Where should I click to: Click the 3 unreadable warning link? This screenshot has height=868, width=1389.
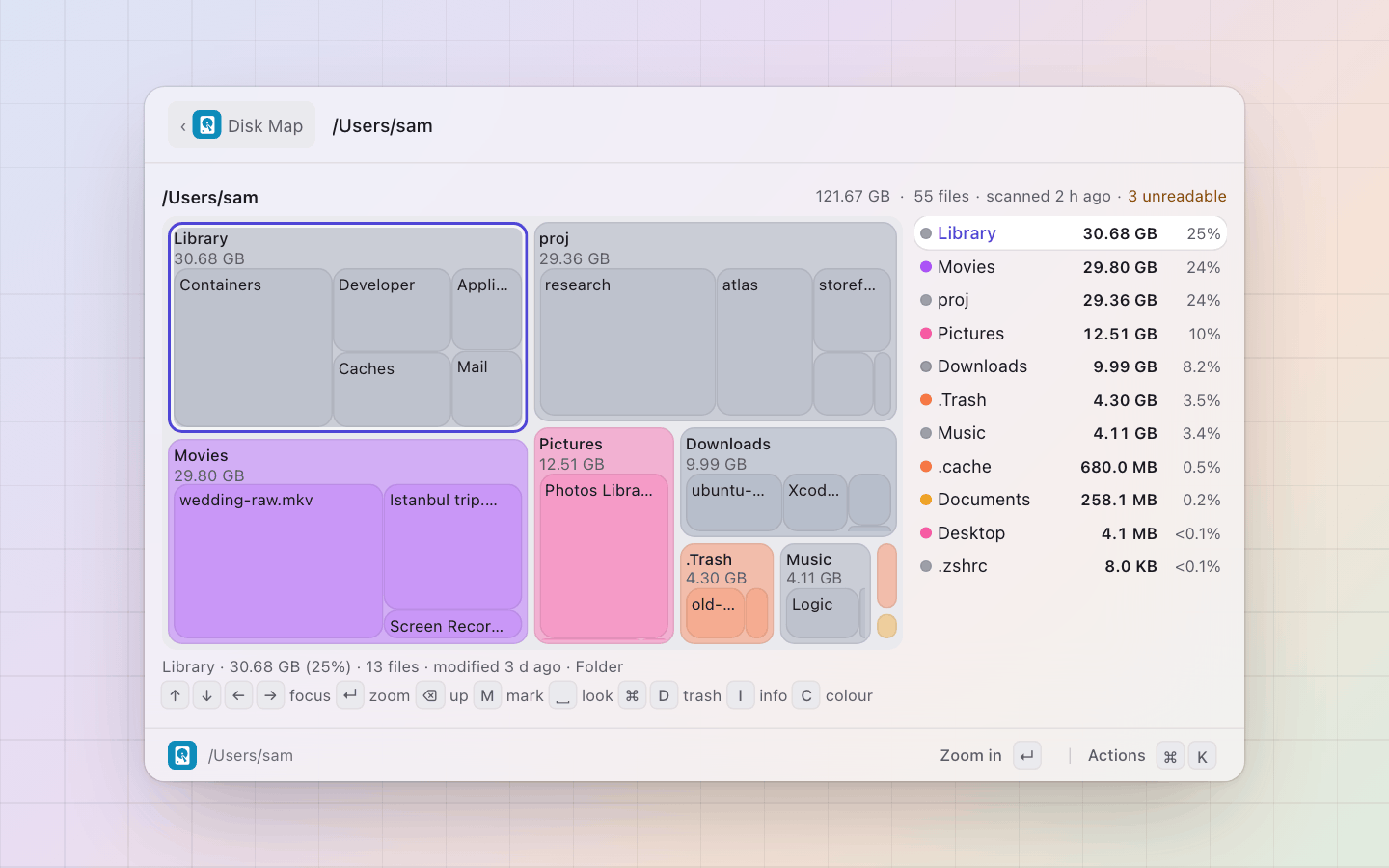point(1177,196)
